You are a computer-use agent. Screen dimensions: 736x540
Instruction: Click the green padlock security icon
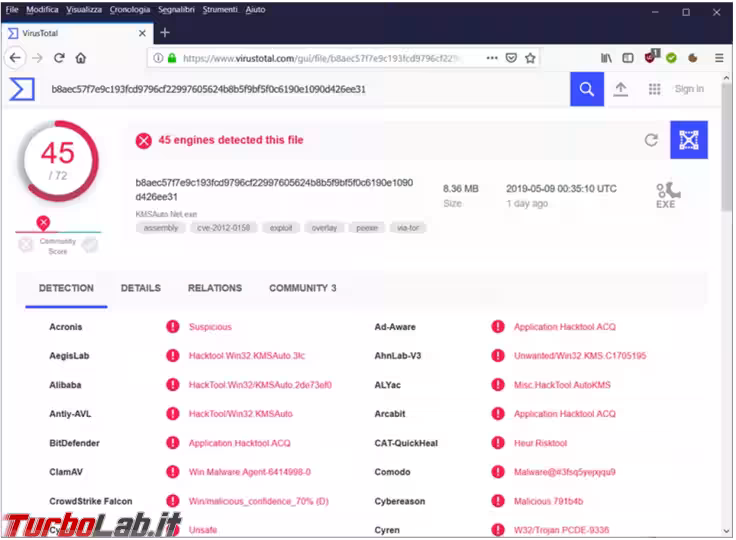point(172,58)
